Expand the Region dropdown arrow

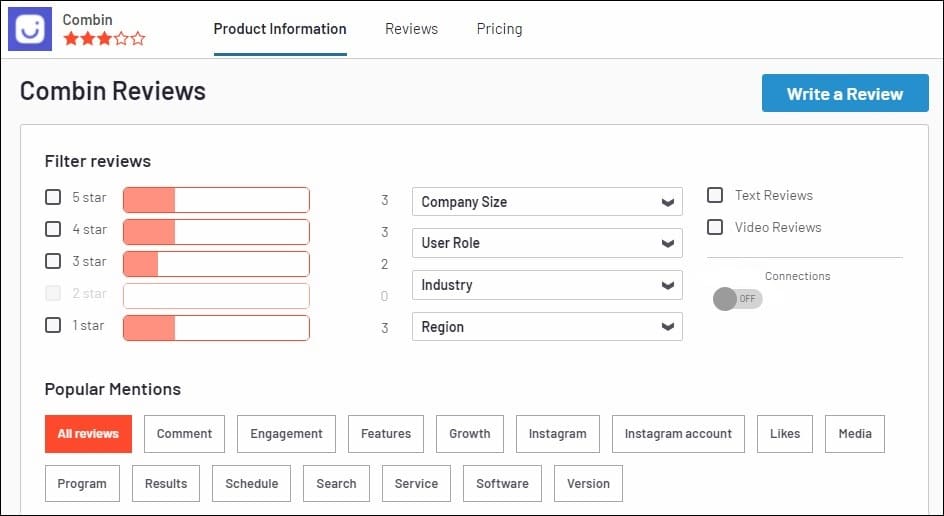[667, 327]
